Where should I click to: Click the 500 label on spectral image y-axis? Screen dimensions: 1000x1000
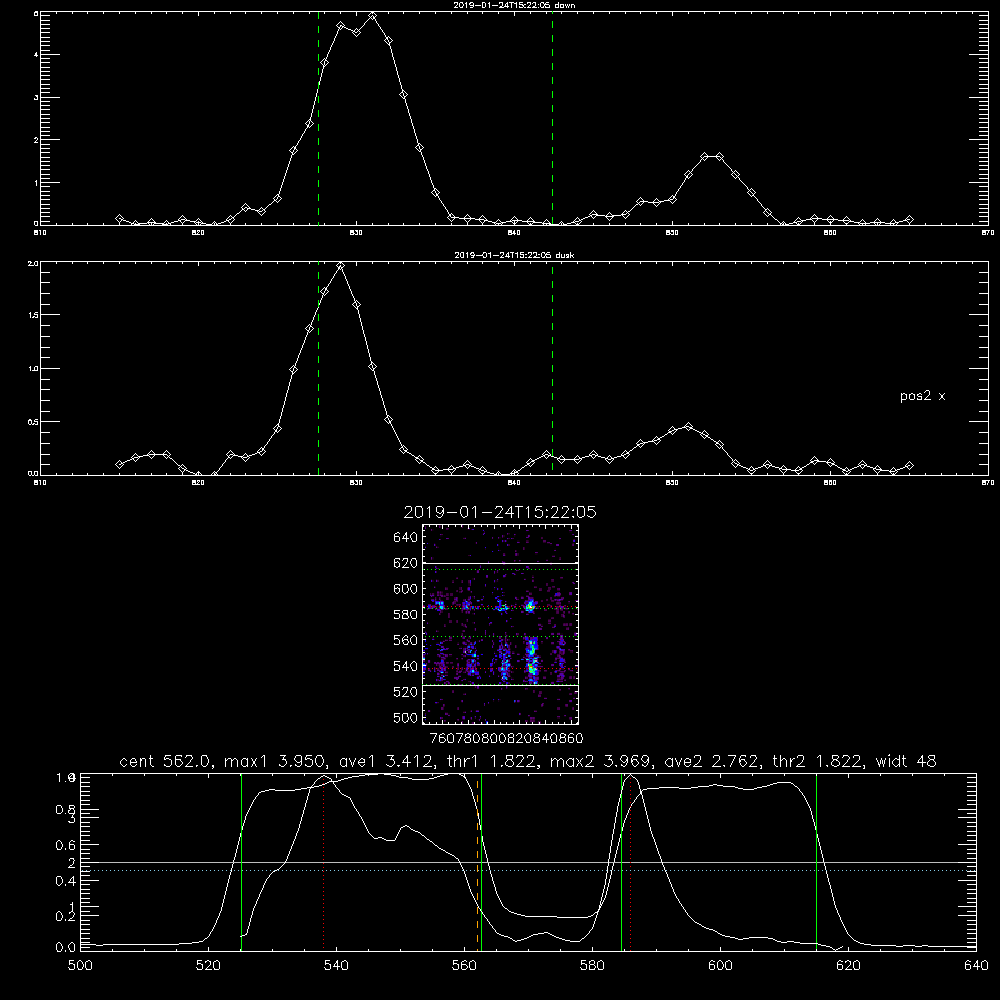(x=406, y=718)
